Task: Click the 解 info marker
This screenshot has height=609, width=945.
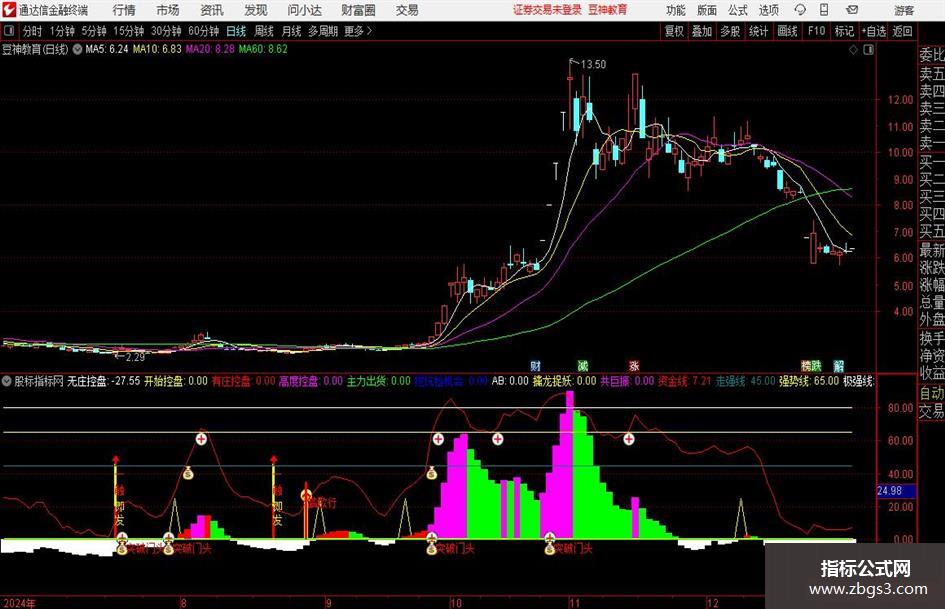Action: 839,365
